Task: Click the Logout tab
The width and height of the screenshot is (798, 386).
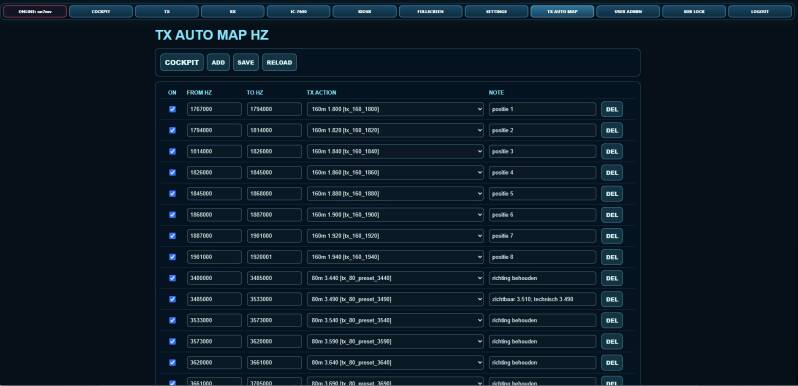Action: point(760,12)
